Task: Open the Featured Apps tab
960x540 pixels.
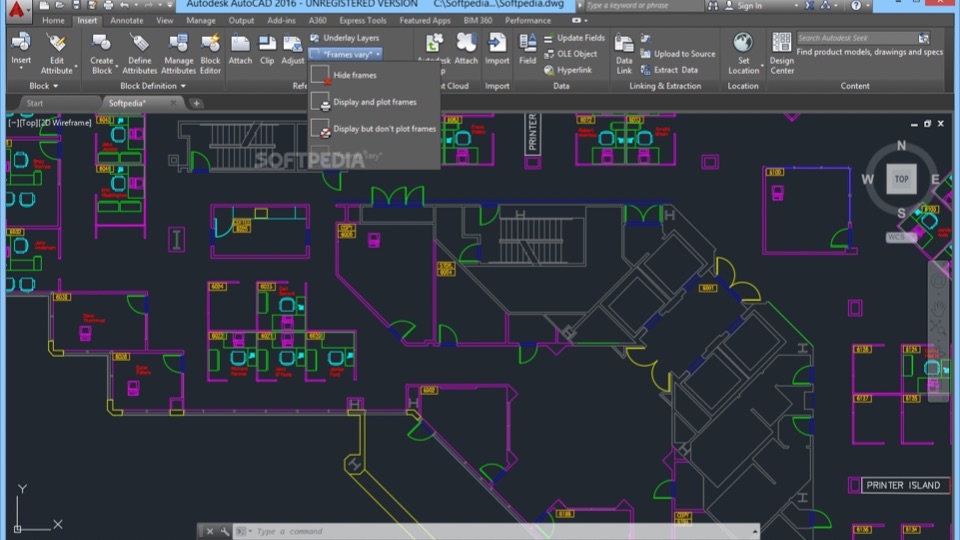Action: [425, 21]
